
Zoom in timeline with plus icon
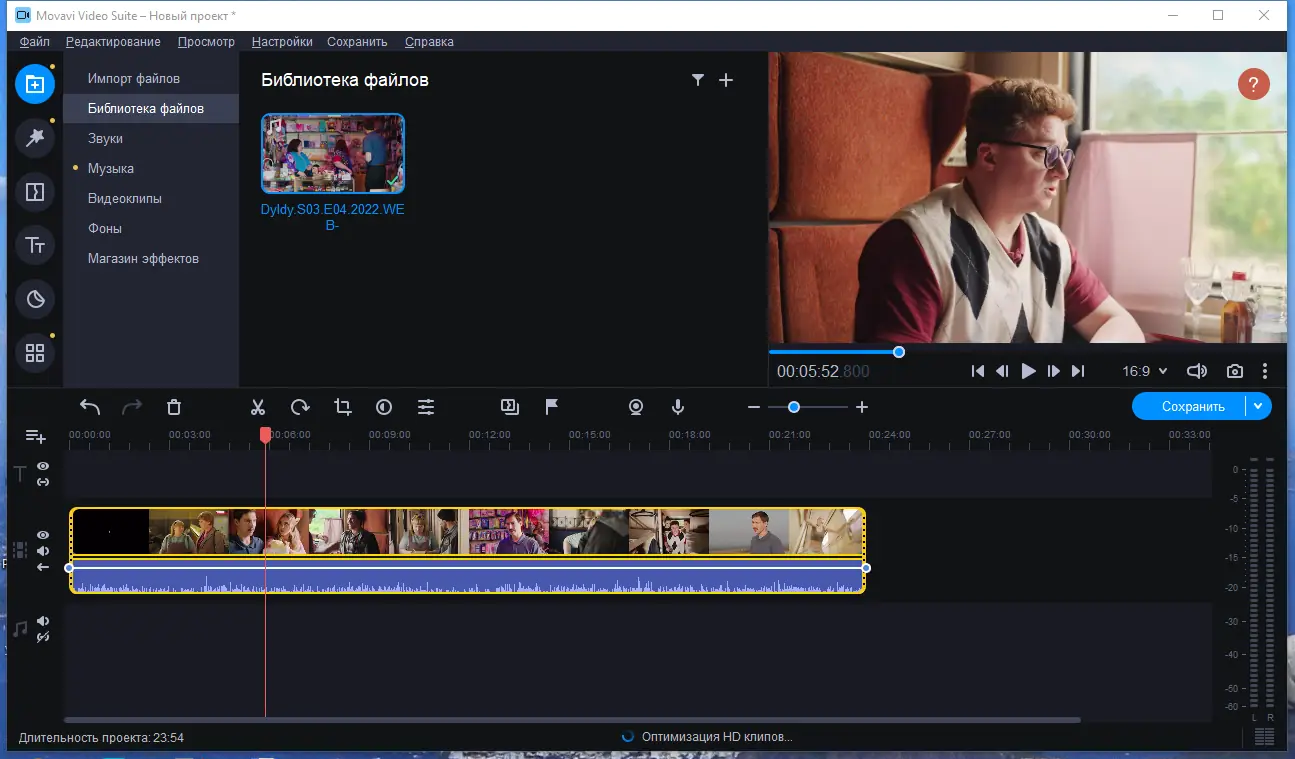pyautogui.click(x=862, y=407)
